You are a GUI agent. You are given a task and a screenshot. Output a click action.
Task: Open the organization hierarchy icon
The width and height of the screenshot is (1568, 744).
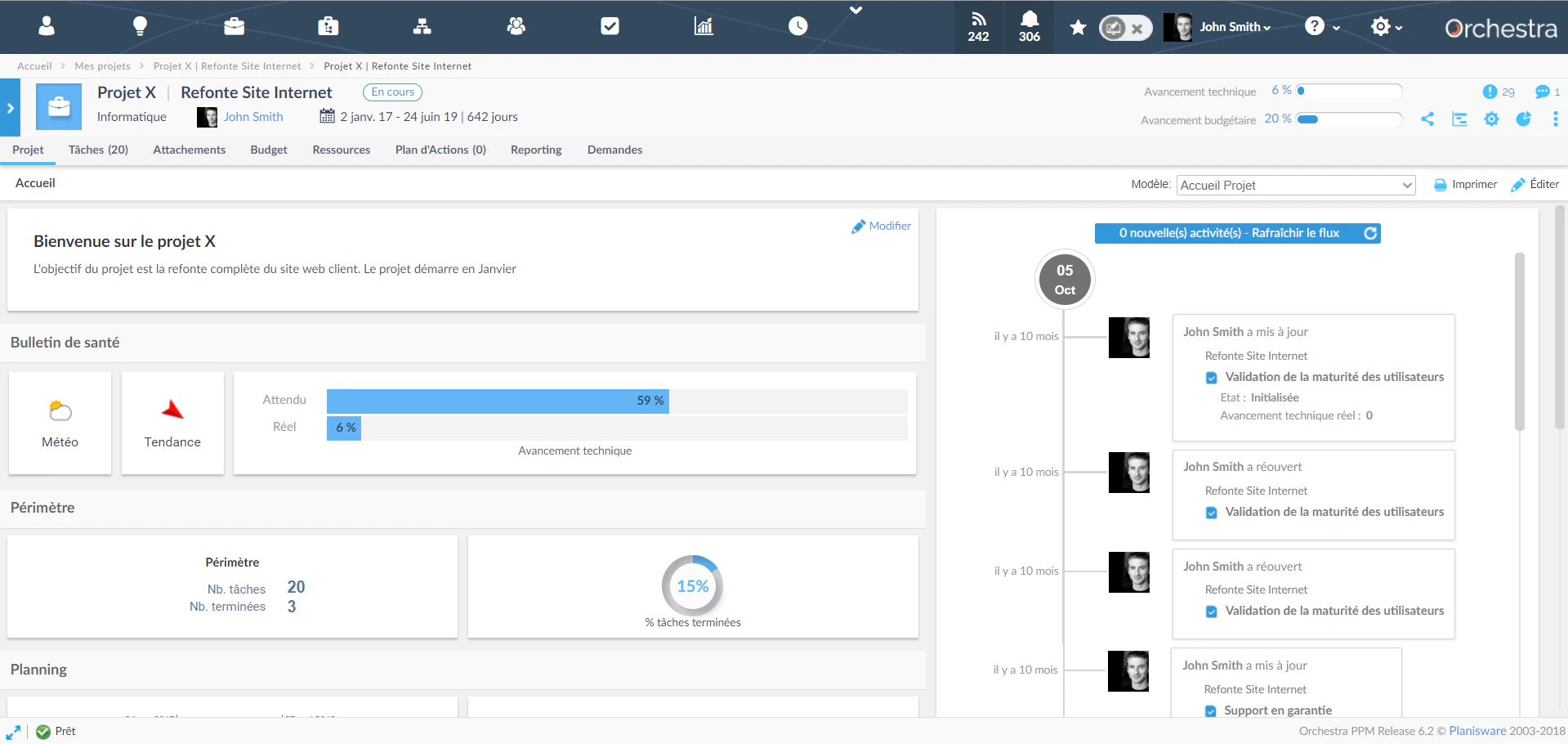pyautogui.click(x=422, y=26)
